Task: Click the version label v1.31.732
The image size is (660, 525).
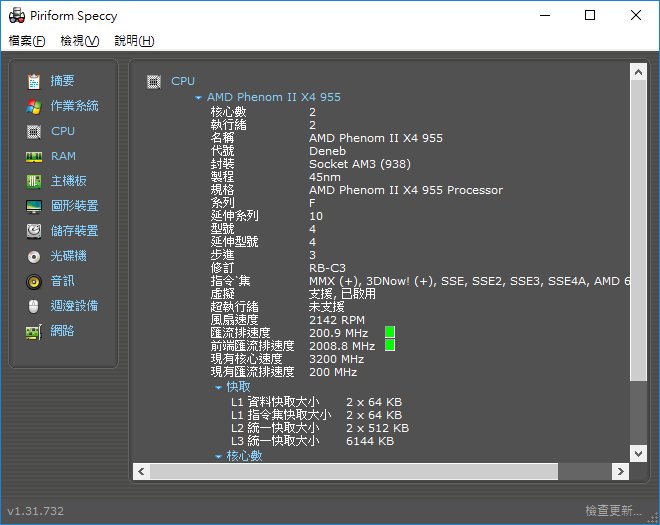Action: pos(36,511)
